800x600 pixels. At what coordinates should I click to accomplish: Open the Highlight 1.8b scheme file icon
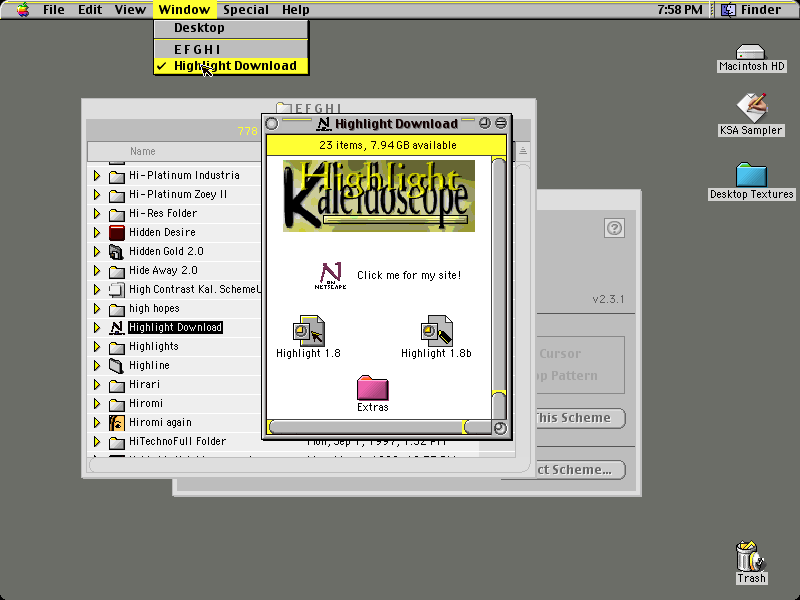(x=437, y=331)
